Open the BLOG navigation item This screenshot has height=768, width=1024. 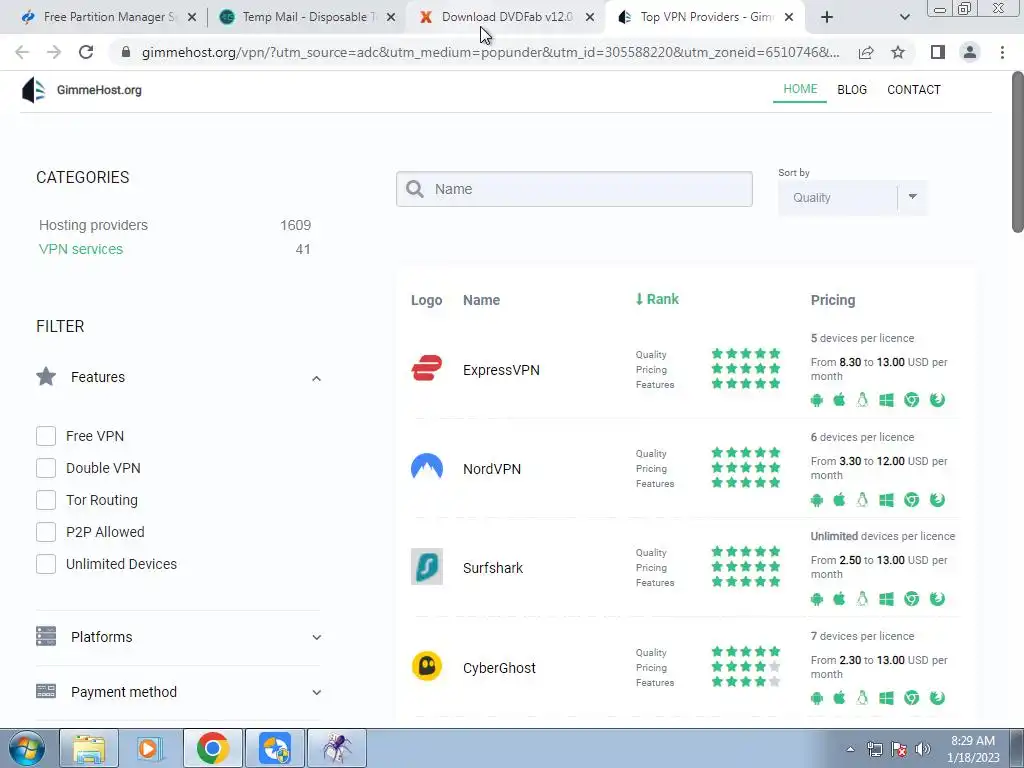tap(852, 90)
